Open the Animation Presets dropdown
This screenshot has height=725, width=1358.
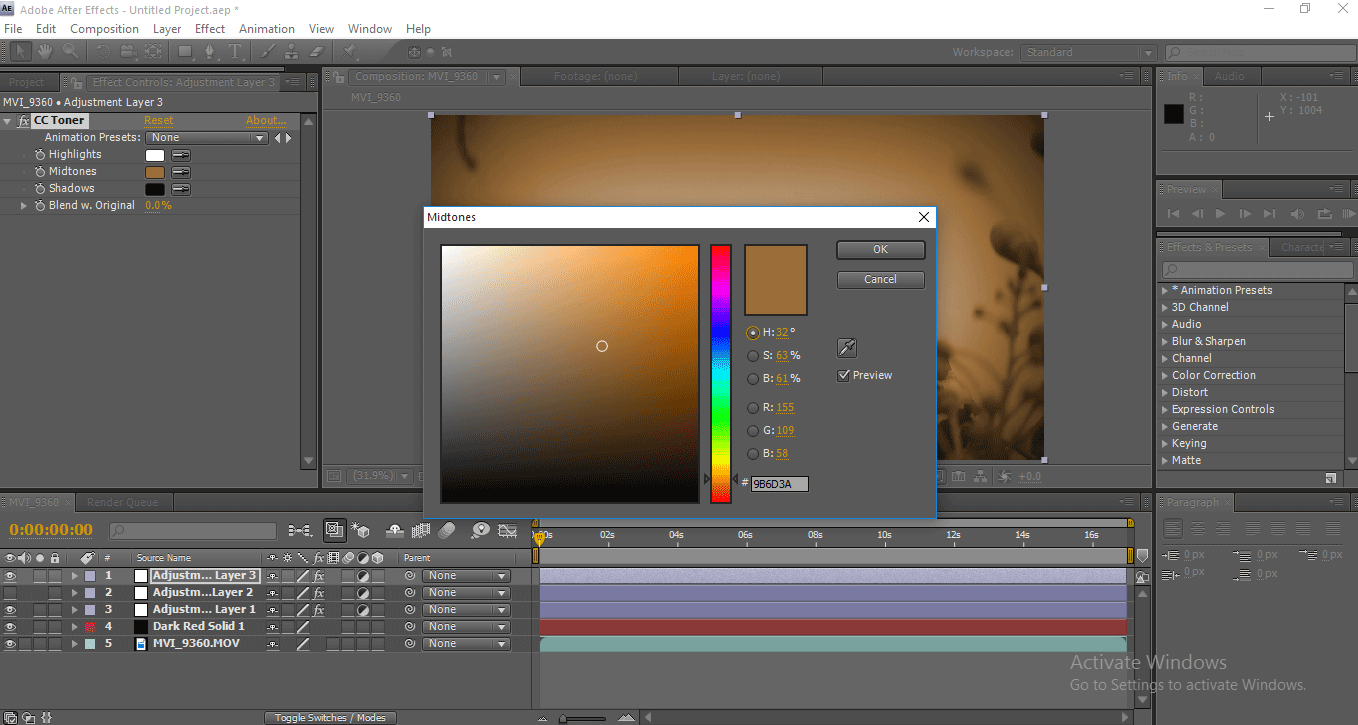coord(207,138)
